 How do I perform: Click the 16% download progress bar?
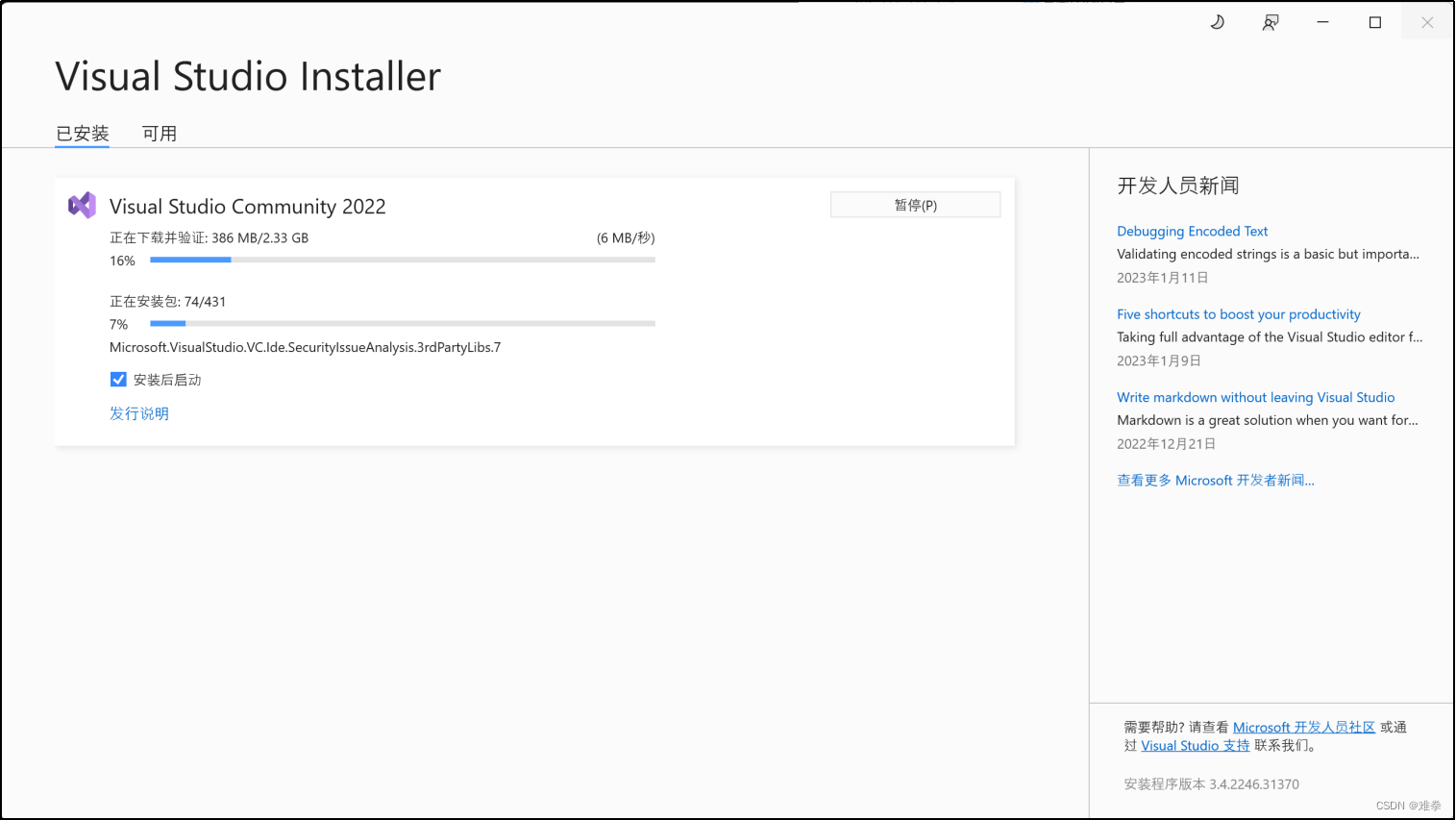pyautogui.click(x=403, y=260)
